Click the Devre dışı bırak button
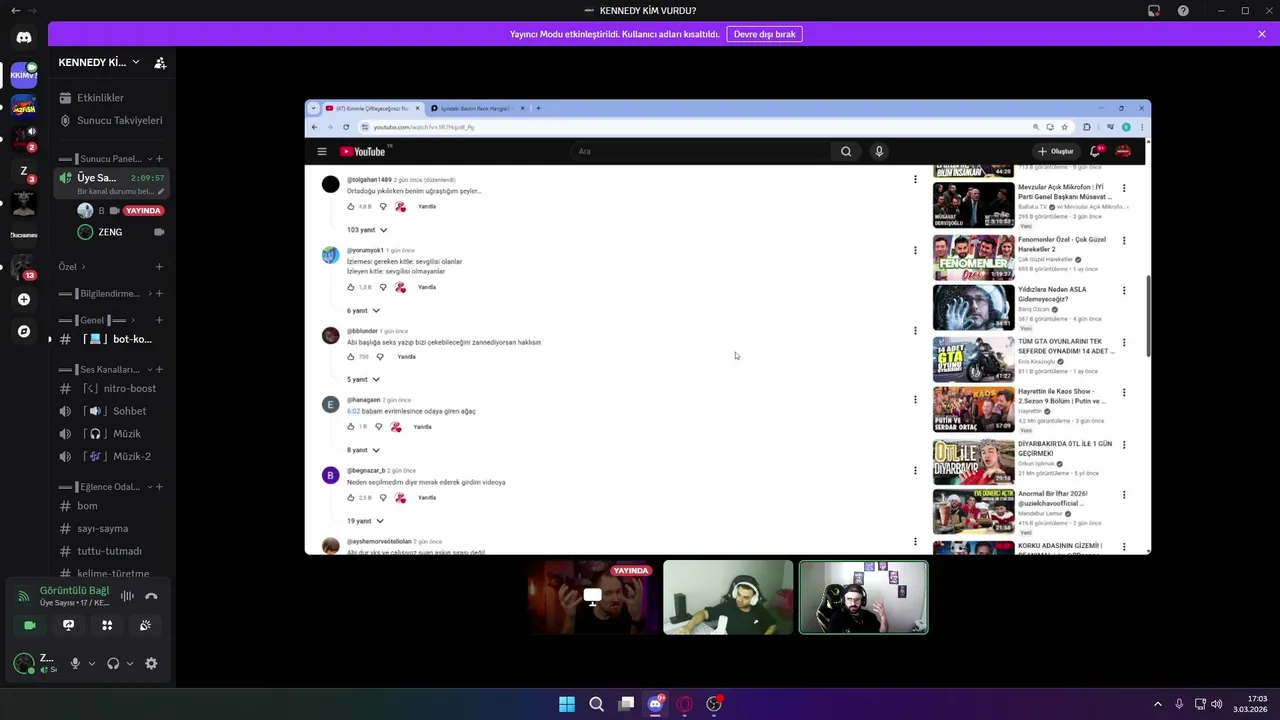The image size is (1280, 720). coord(764,34)
